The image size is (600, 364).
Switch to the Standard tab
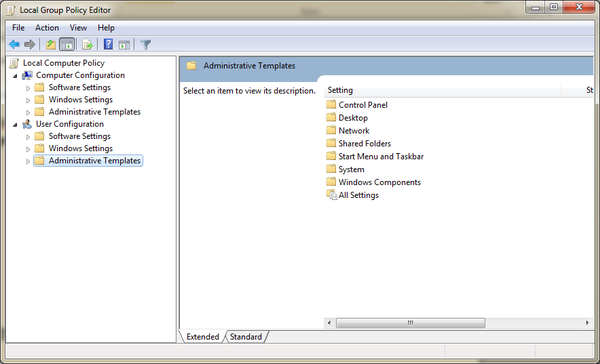tap(246, 337)
